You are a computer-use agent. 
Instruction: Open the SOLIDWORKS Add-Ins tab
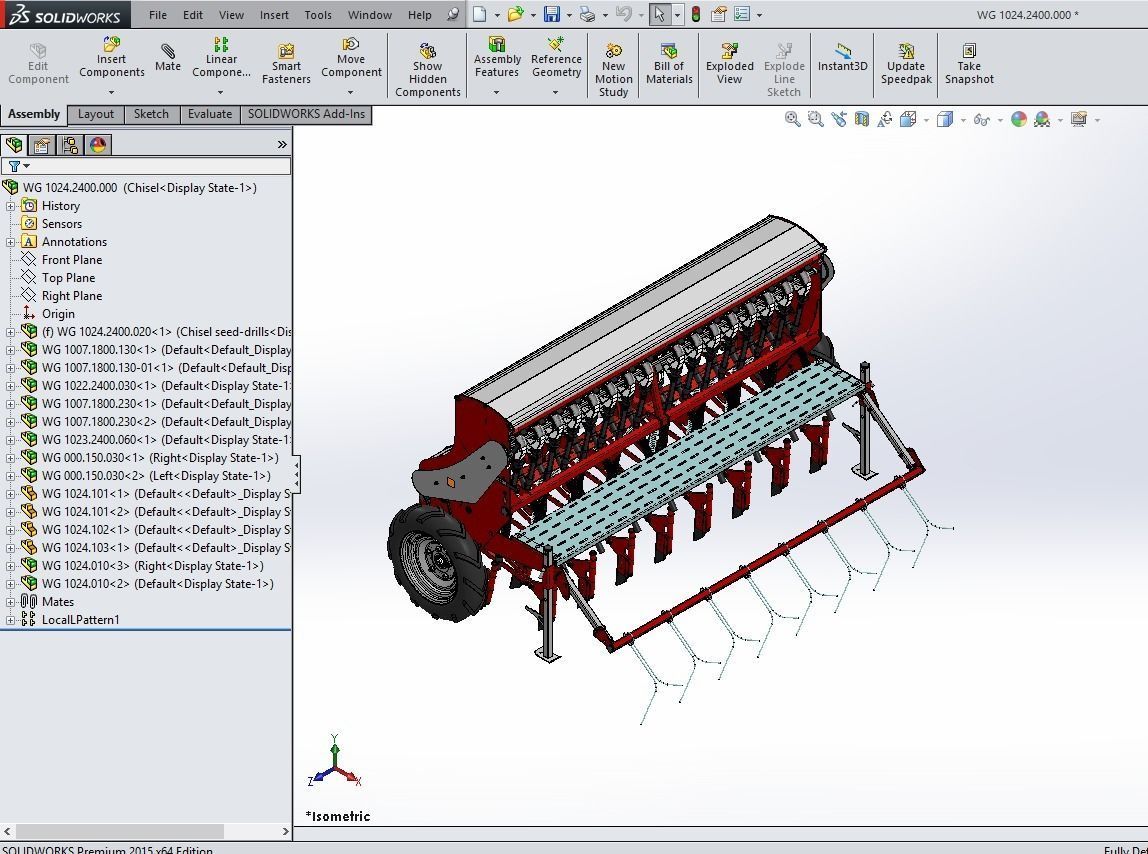[x=306, y=114]
